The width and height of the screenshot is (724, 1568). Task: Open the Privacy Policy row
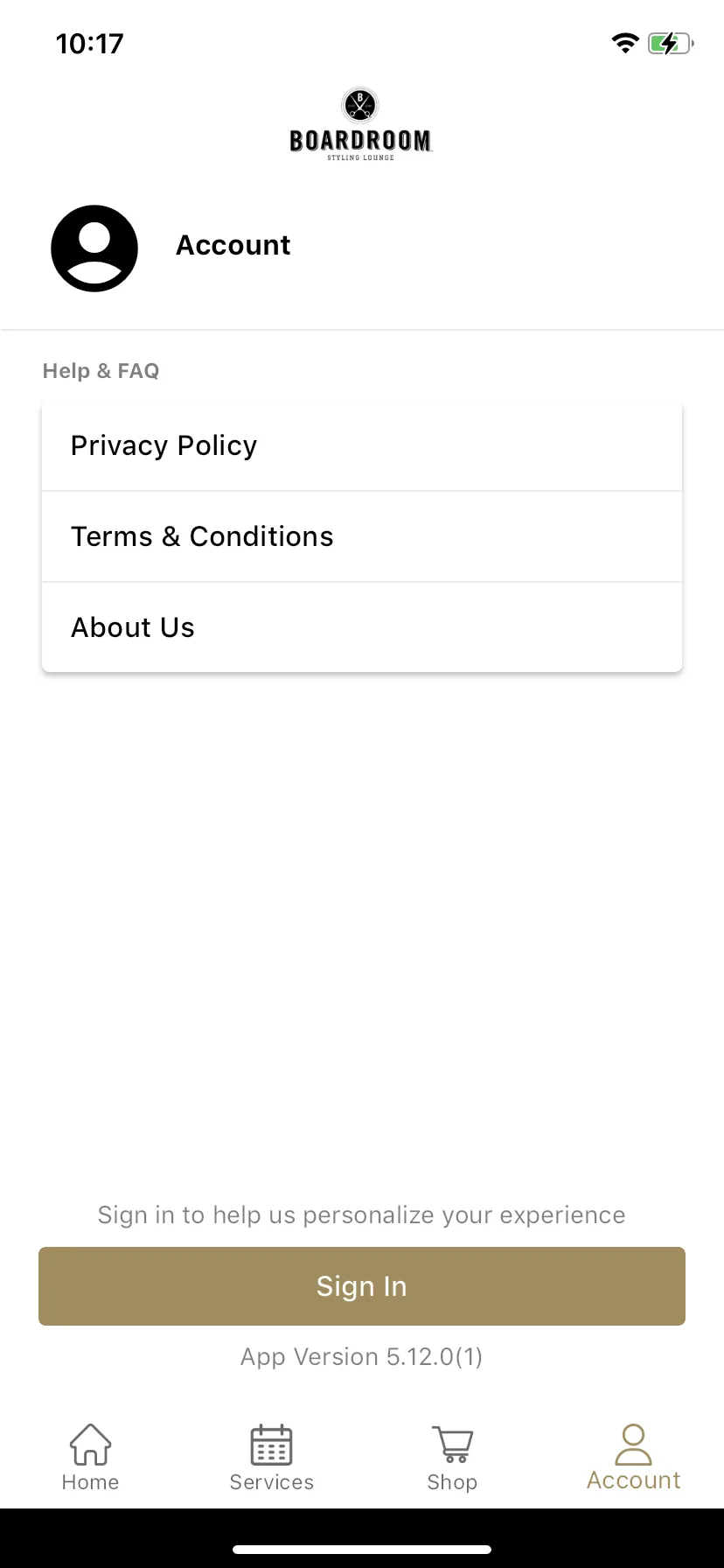click(x=362, y=445)
